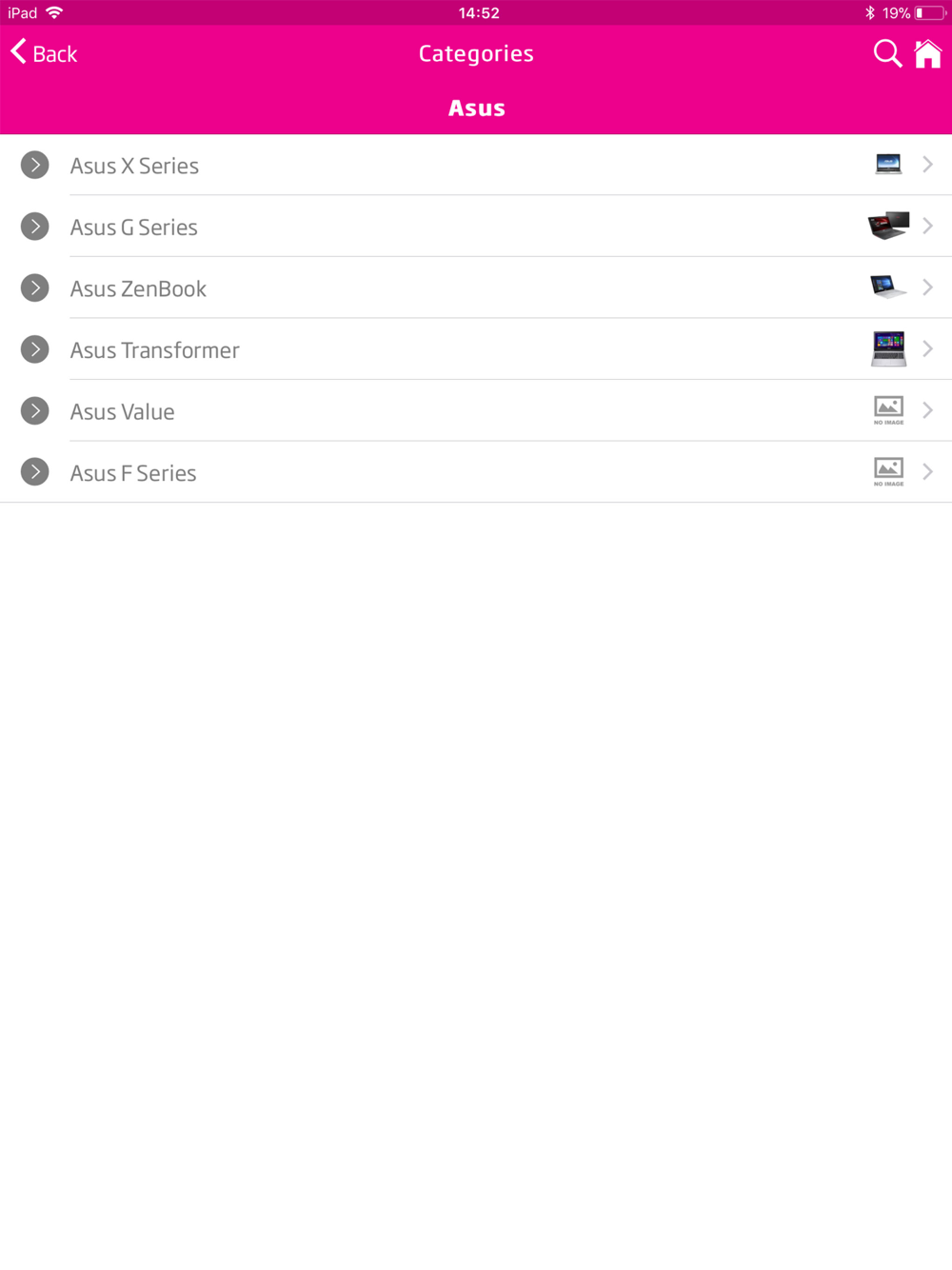
Task: Expand Asus G Series circle arrow
Action: pos(35,227)
